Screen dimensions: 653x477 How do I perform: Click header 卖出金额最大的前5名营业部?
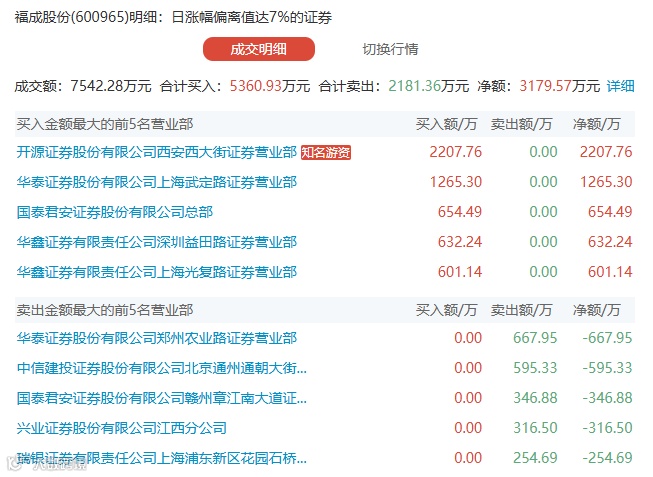tap(105, 310)
